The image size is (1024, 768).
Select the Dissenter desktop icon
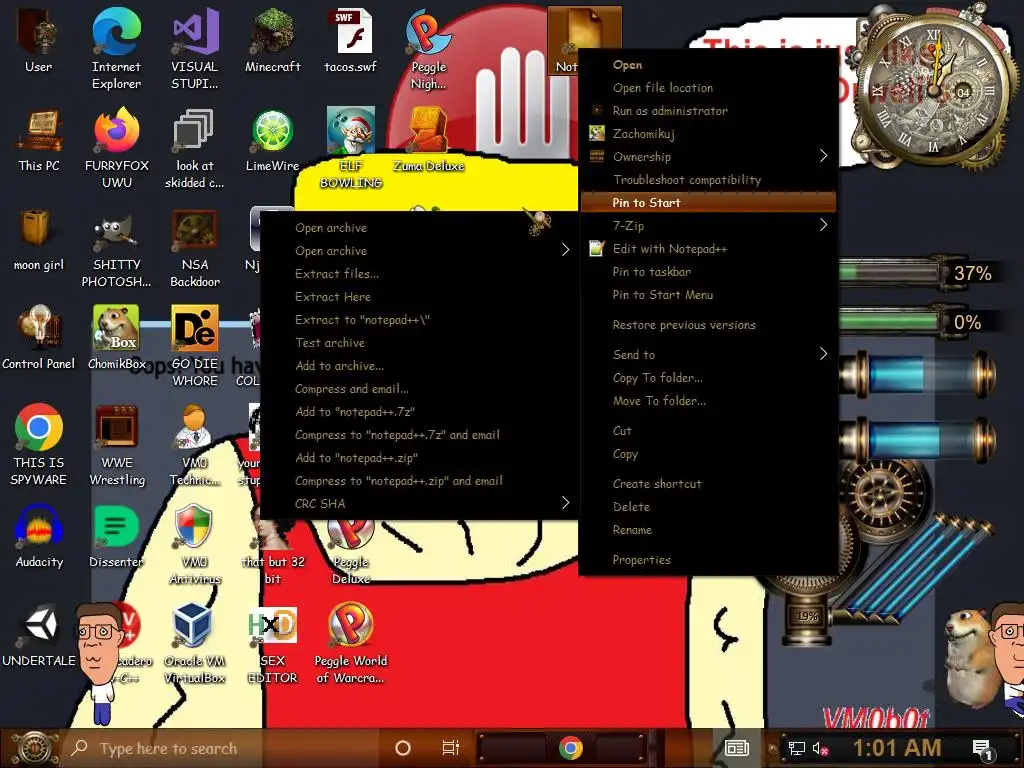click(116, 537)
